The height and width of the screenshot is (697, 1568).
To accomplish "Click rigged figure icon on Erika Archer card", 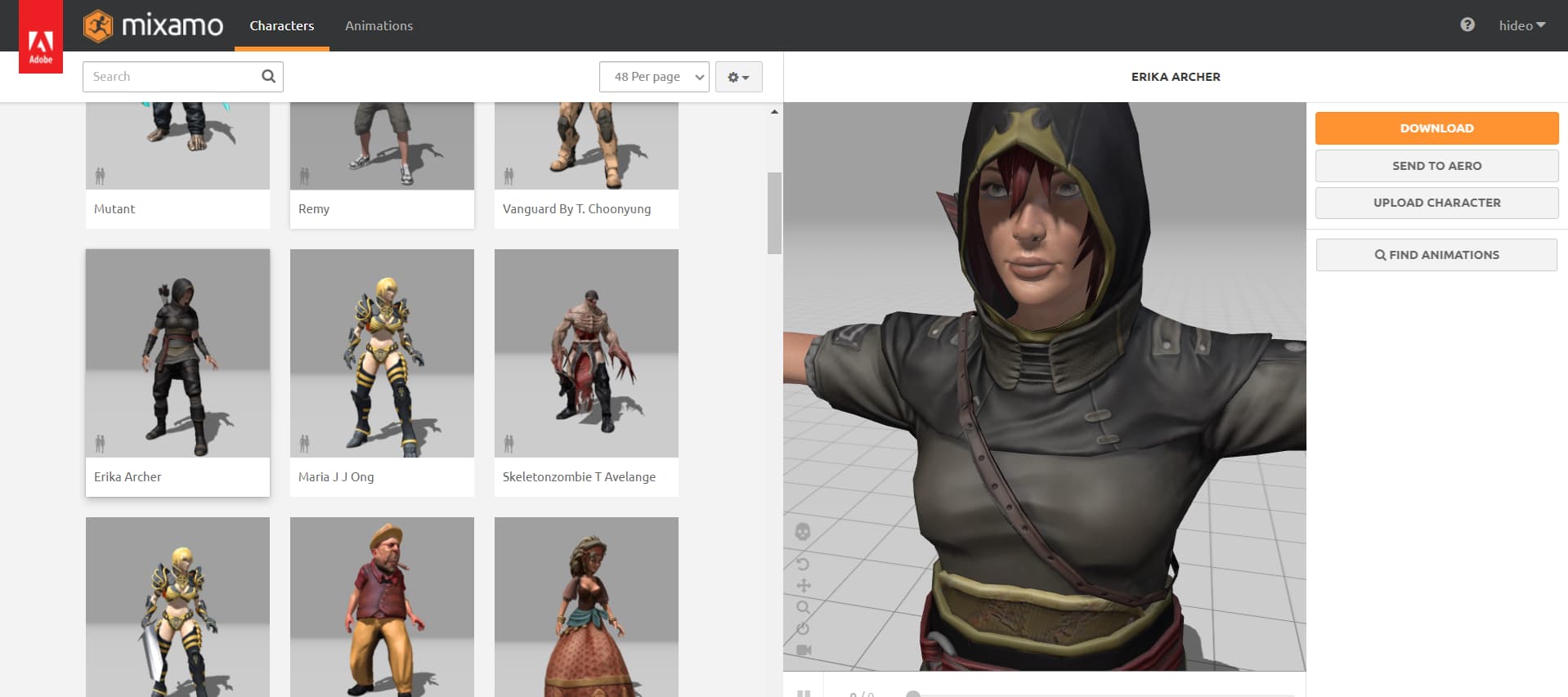I will pos(100,444).
